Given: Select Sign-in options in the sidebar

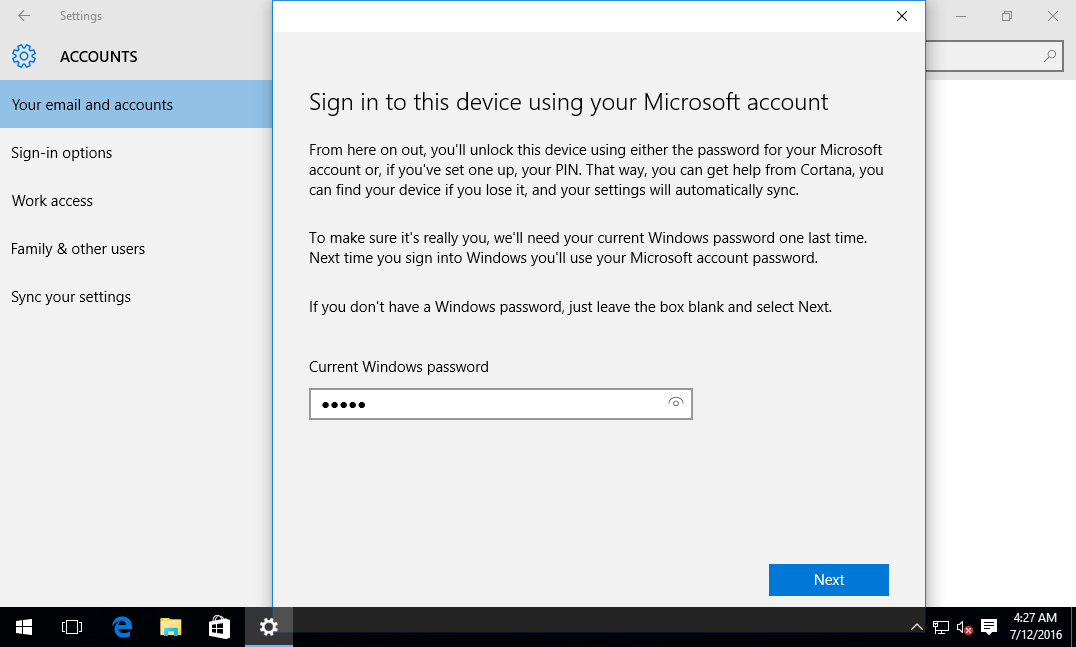Looking at the screenshot, I should pyautogui.click(x=62, y=152).
